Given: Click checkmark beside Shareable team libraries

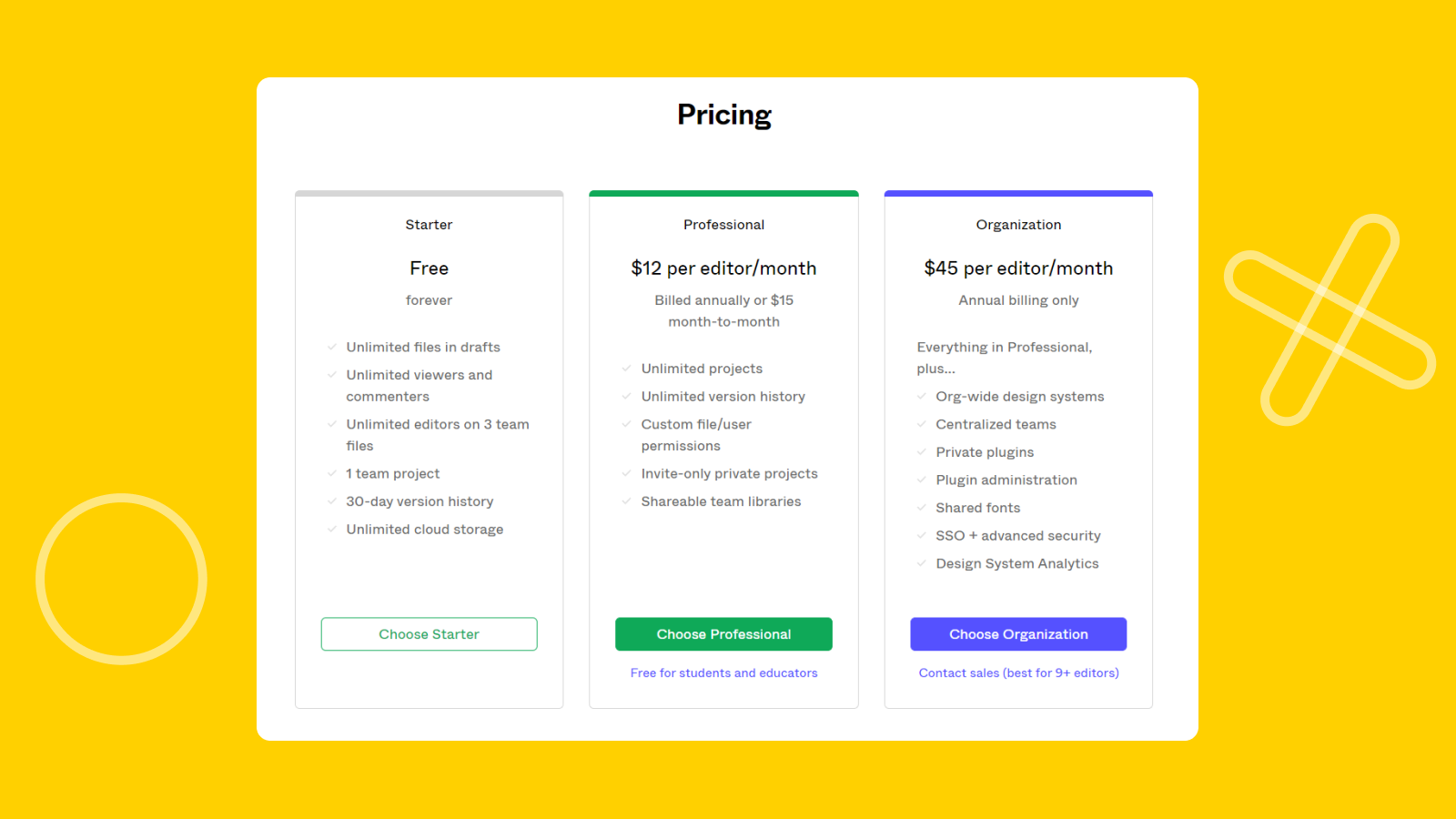Looking at the screenshot, I should coord(627,501).
